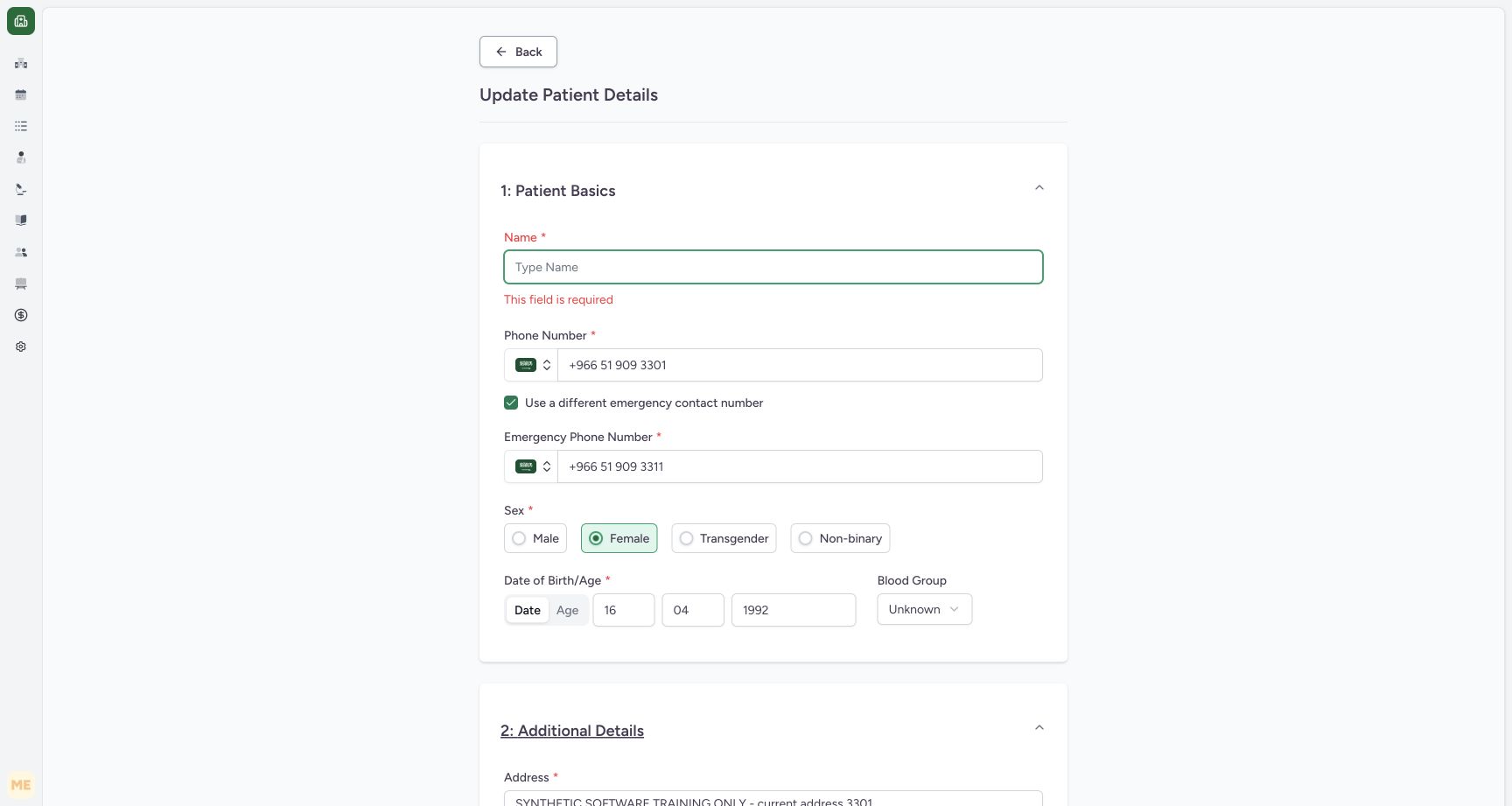Select Non-binary sex option
Viewport: 1512px width, 806px height.
click(x=840, y=538)
